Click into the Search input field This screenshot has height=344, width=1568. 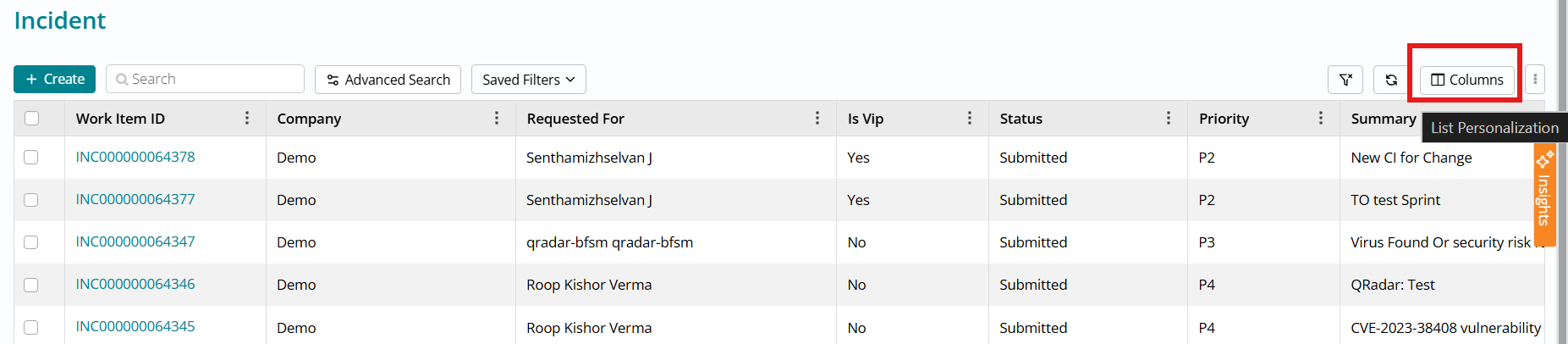[x=212, y=79]
